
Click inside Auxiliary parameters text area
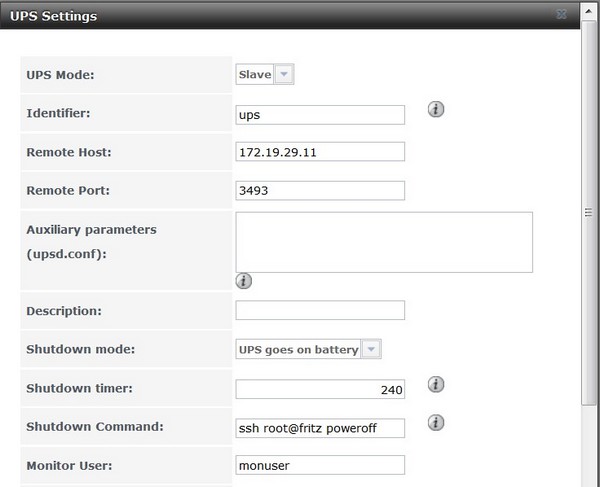pos(384,243)
